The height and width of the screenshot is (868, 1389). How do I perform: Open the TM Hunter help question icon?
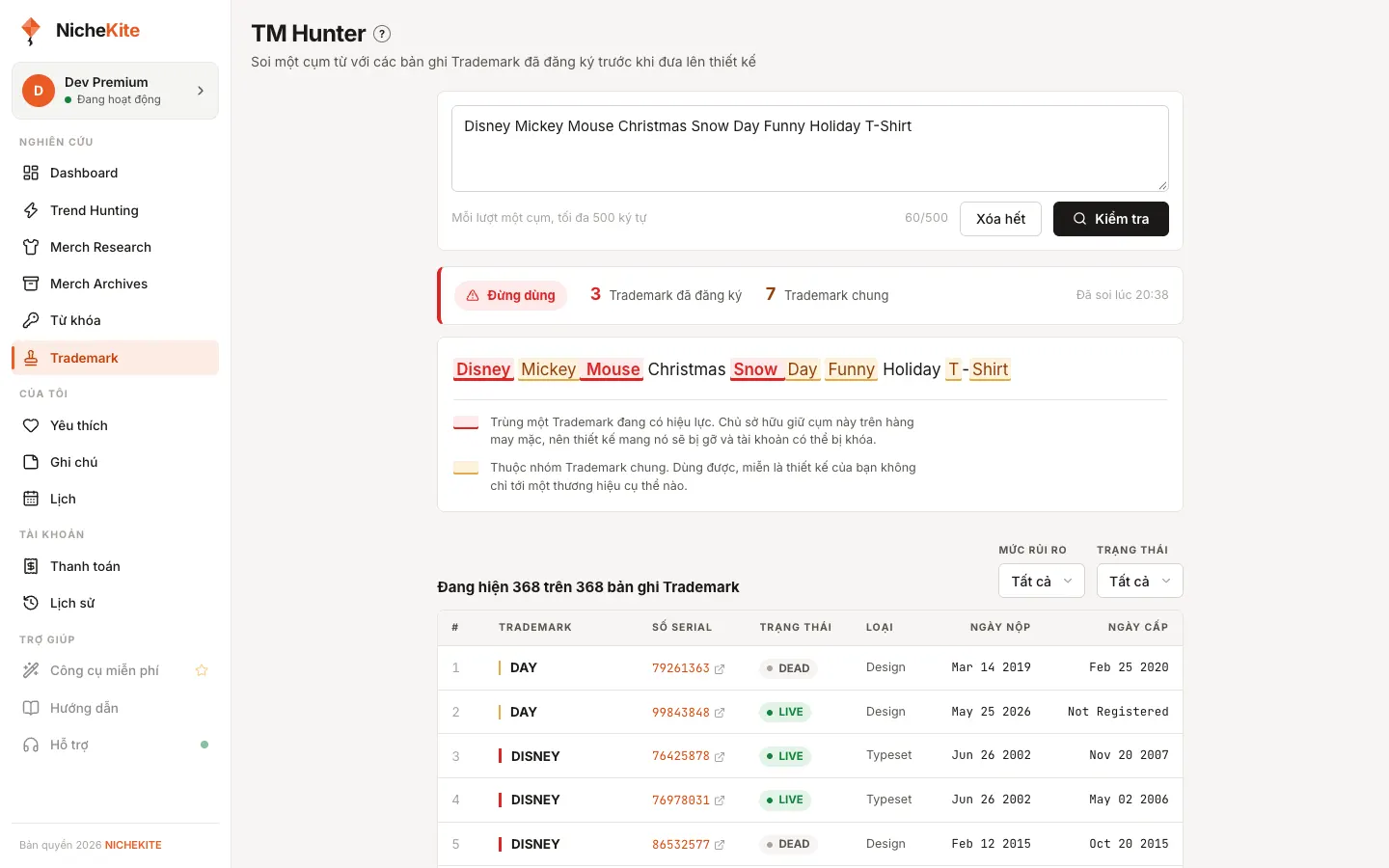(x=382, y=34)
